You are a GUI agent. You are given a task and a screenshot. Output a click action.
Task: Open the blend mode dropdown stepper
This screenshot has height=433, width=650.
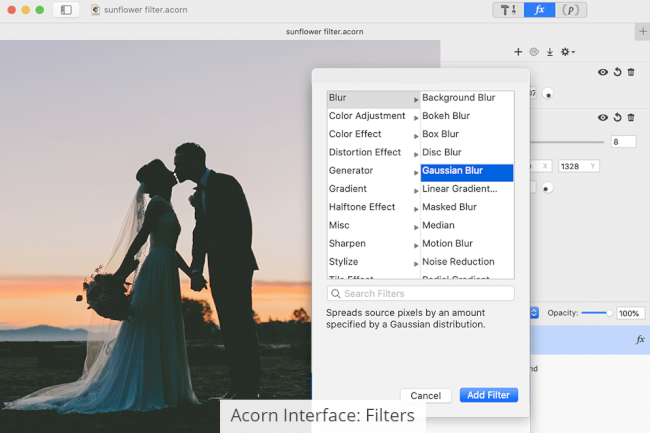[534, 313]
